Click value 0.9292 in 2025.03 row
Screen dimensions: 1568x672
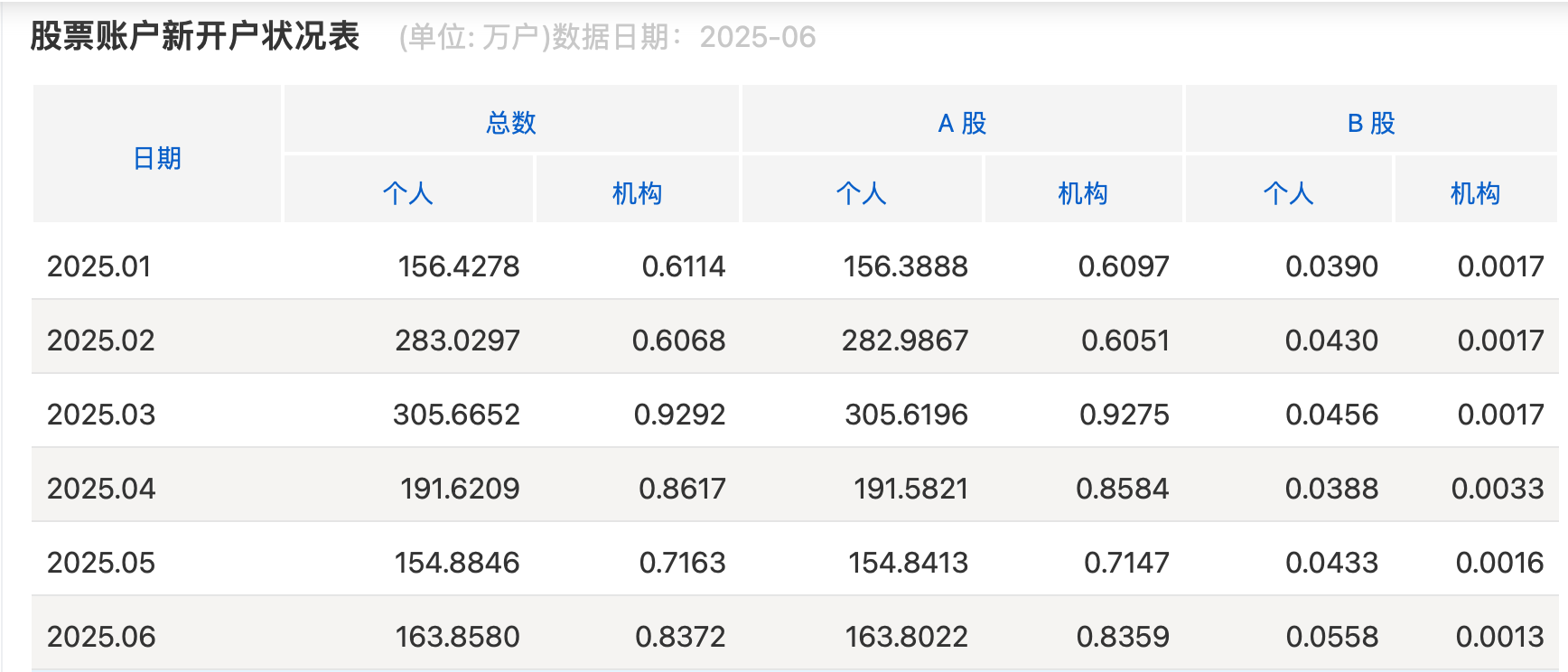(680, 415)
